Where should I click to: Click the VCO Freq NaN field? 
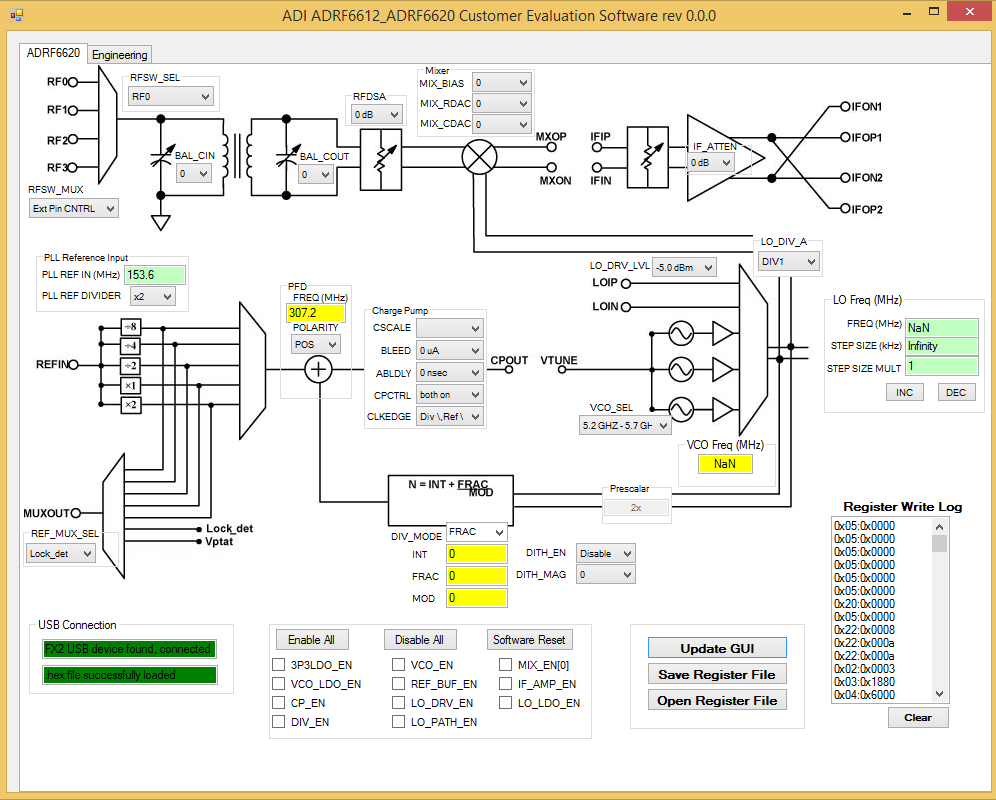tap(725, 464)
